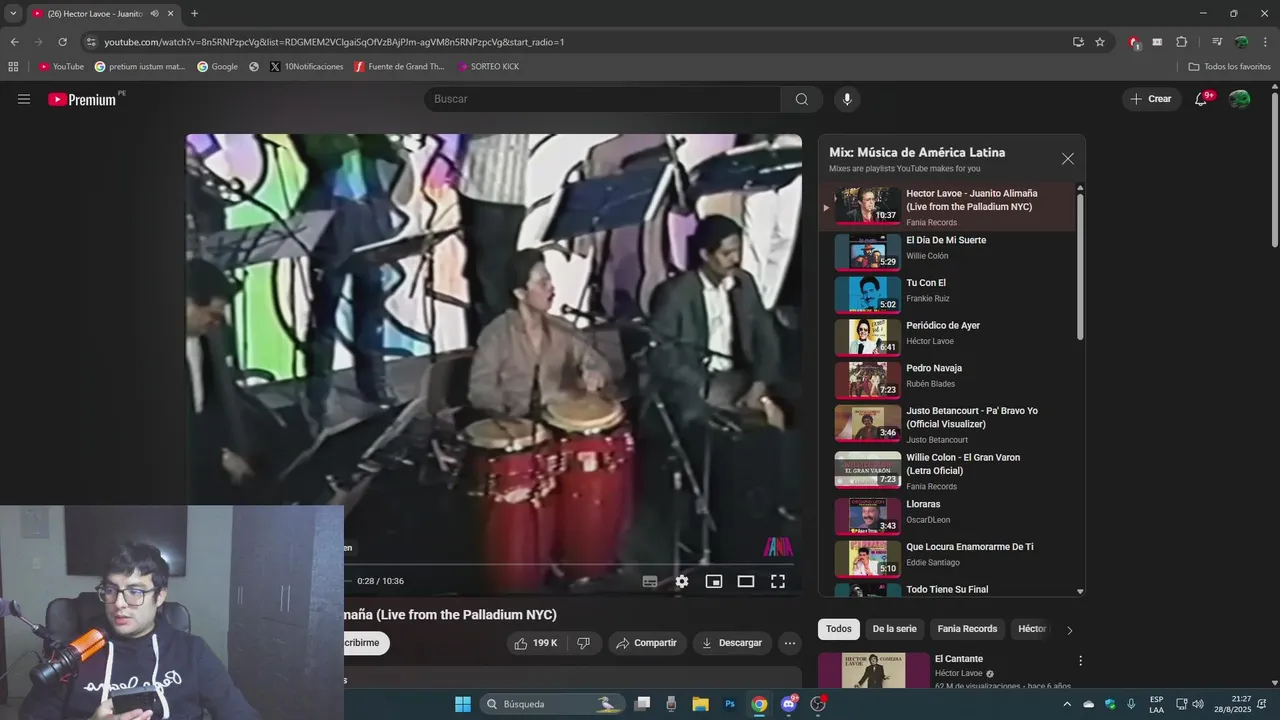Close the Mix playlist panel

(1068, 159)
